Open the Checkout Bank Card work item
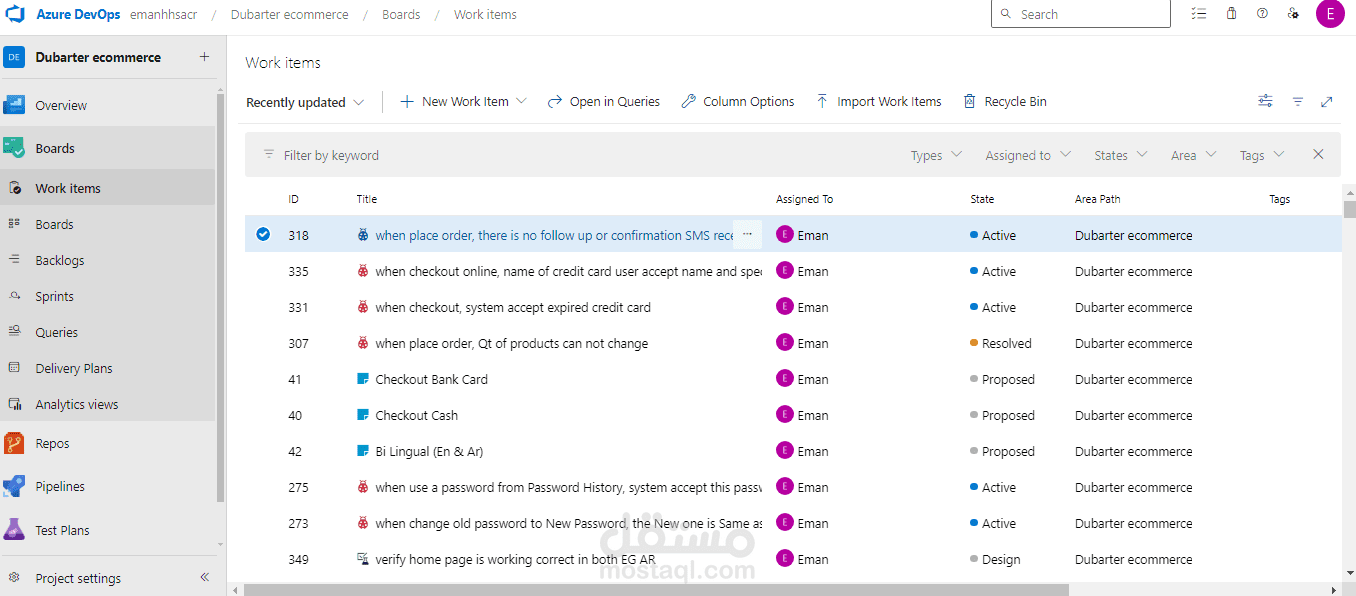Image resolution: width=1356 pixels, height=596 pixels. 431,379
